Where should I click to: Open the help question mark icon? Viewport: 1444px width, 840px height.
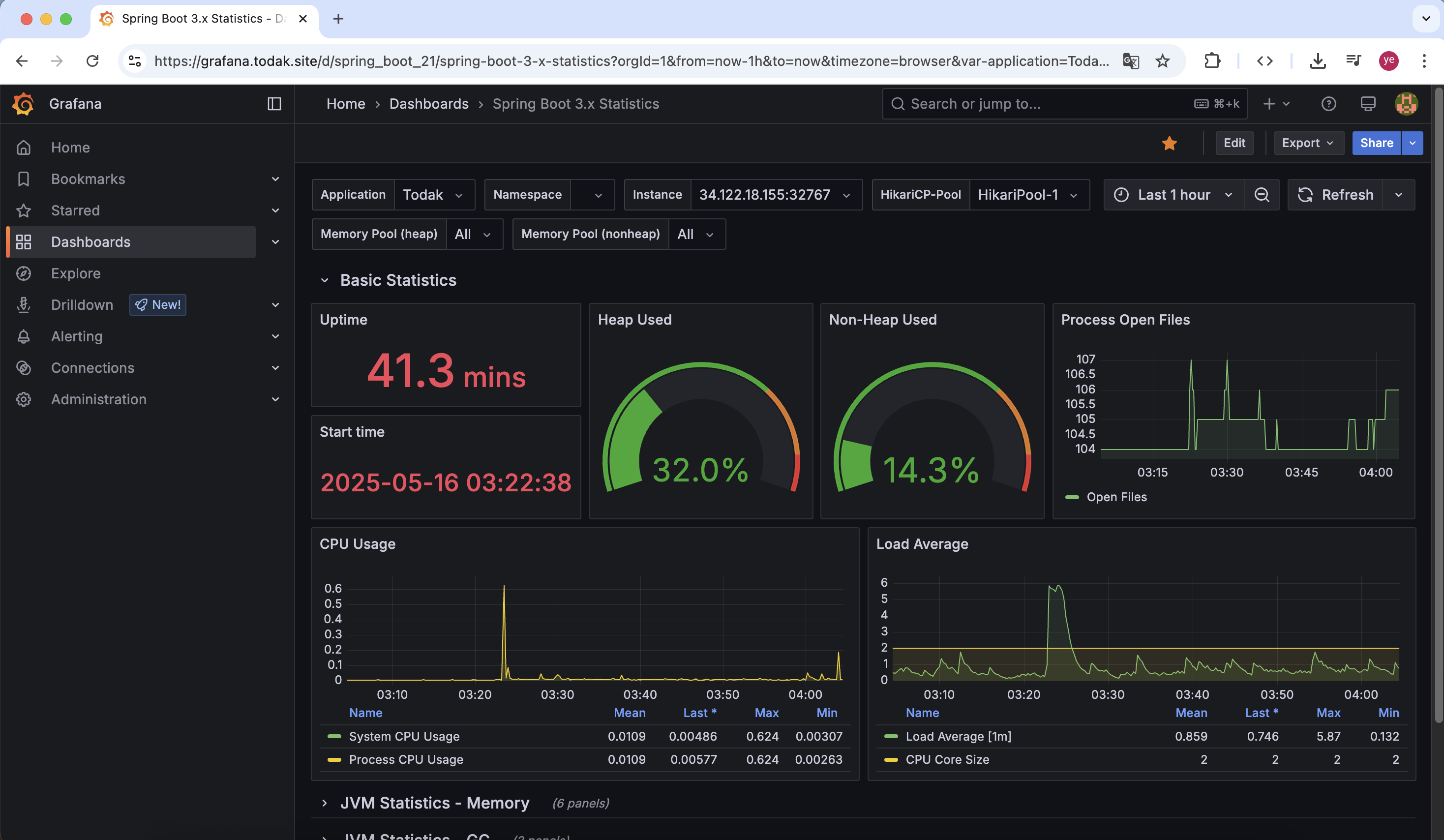pos(1328,104)
